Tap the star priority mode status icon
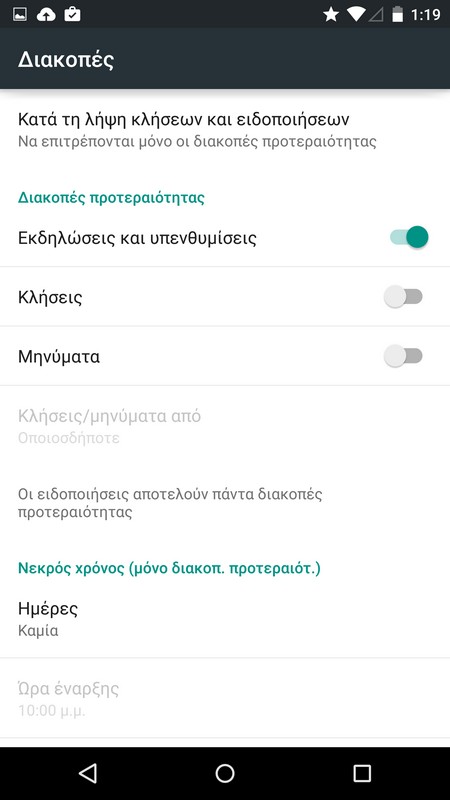The width and height of the screenshot is (450, 800). [331, 15]
